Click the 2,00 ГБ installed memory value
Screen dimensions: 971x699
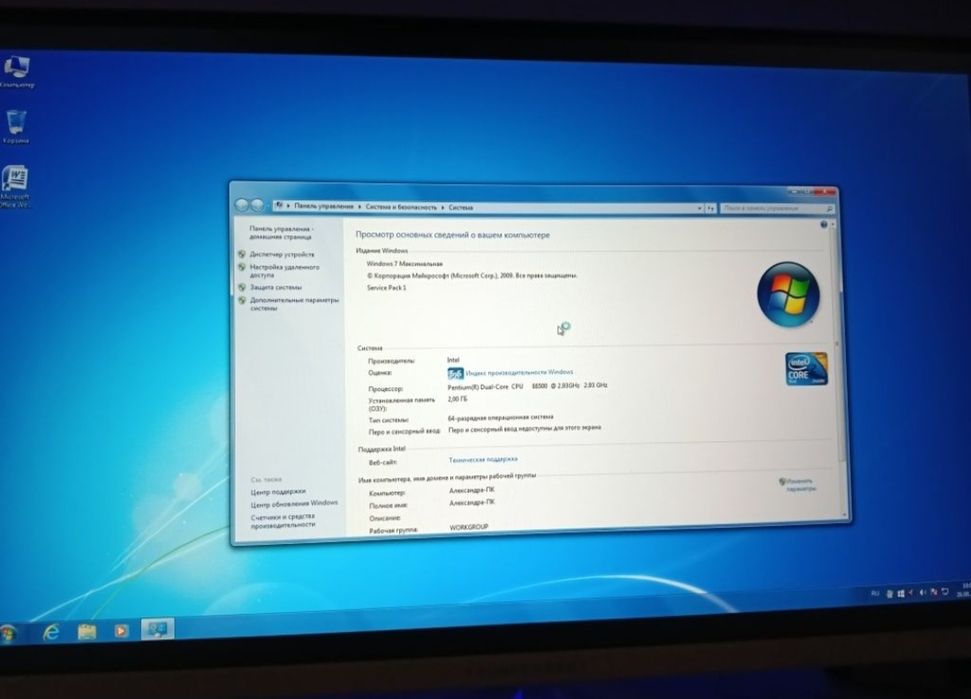click(457, 399)
